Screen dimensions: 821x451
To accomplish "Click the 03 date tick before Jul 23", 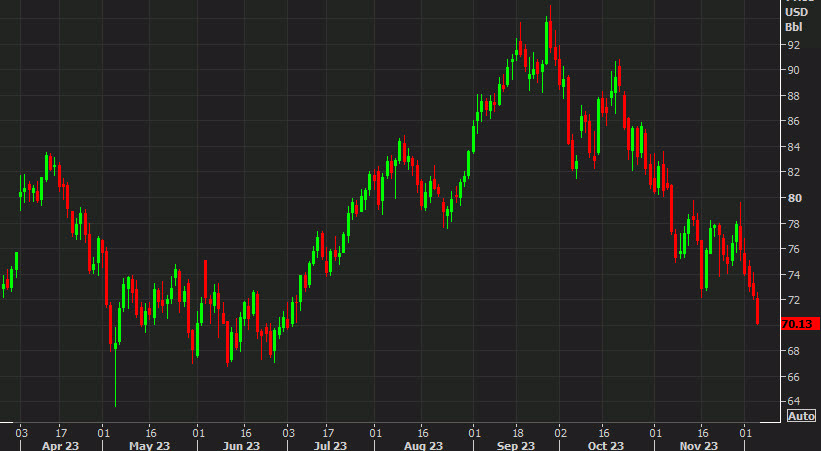I will pos(288,433).
